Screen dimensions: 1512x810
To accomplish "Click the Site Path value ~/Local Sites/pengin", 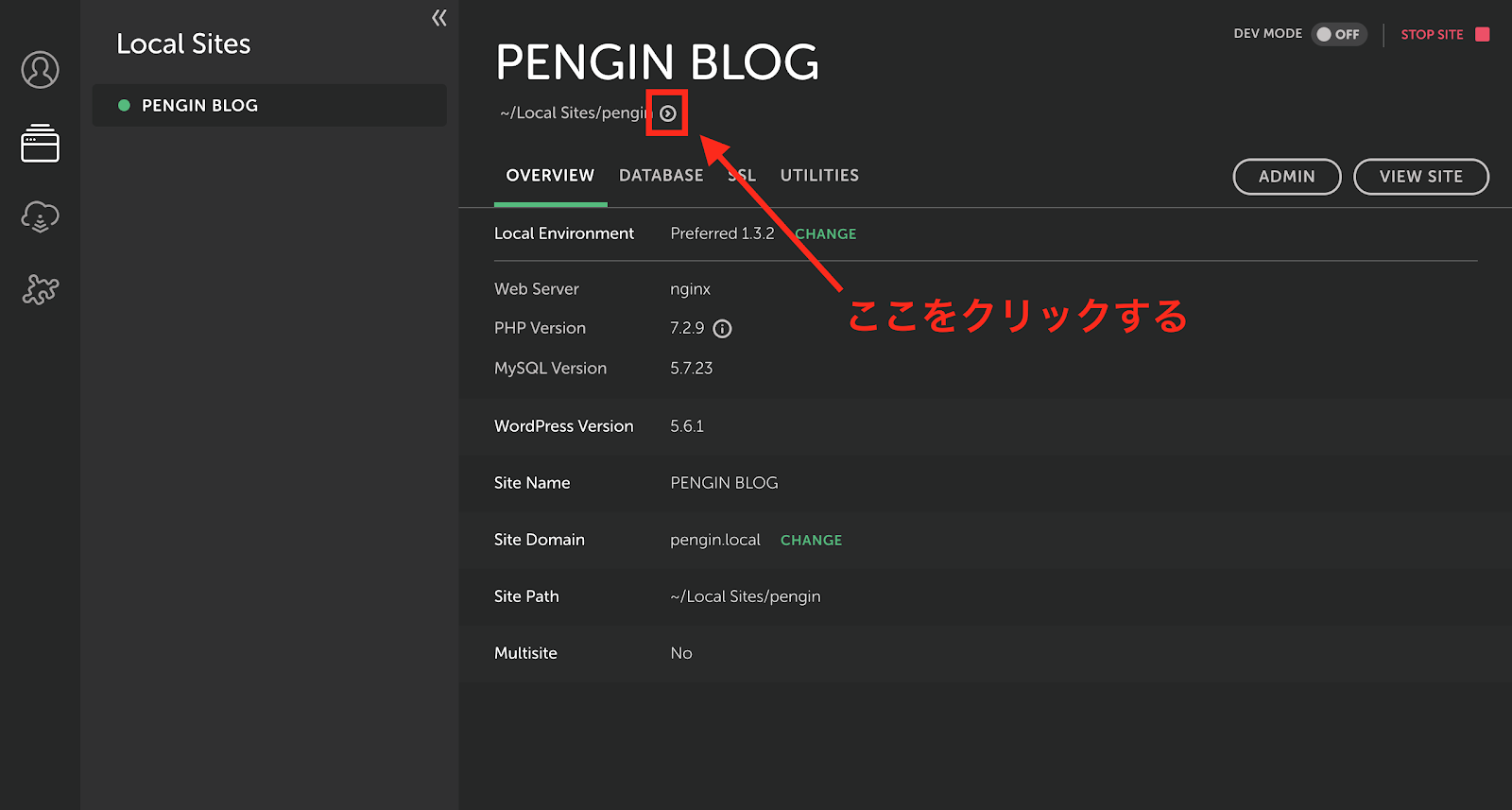I will pyautogui.click(x=746, y=596).
